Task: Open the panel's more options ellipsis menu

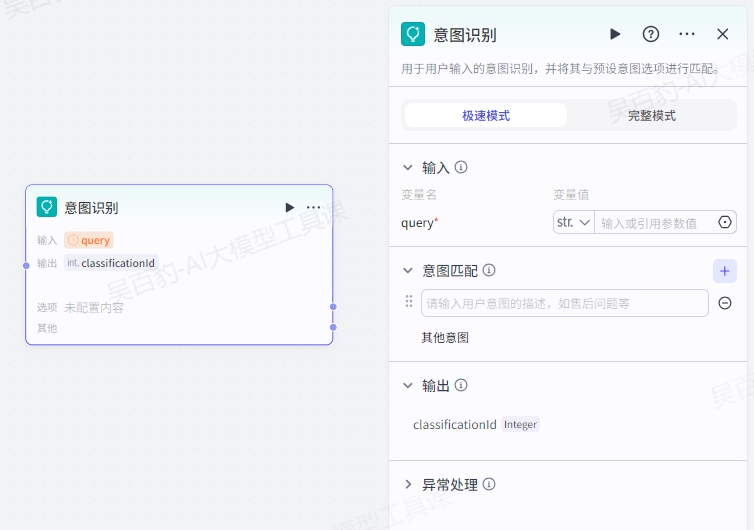Action: coord(687,34)
